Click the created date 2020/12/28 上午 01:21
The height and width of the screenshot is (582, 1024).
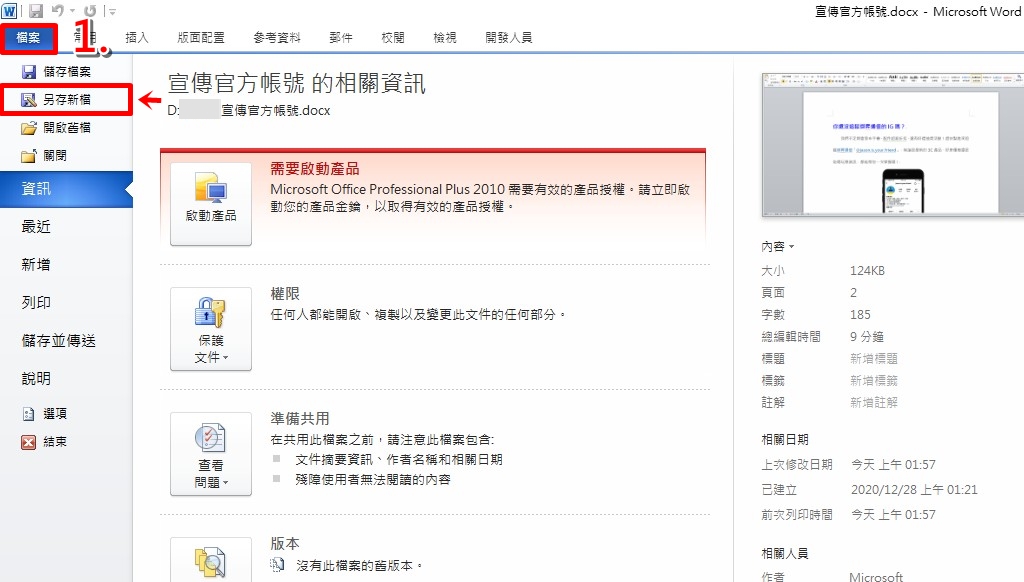point(914,489)
